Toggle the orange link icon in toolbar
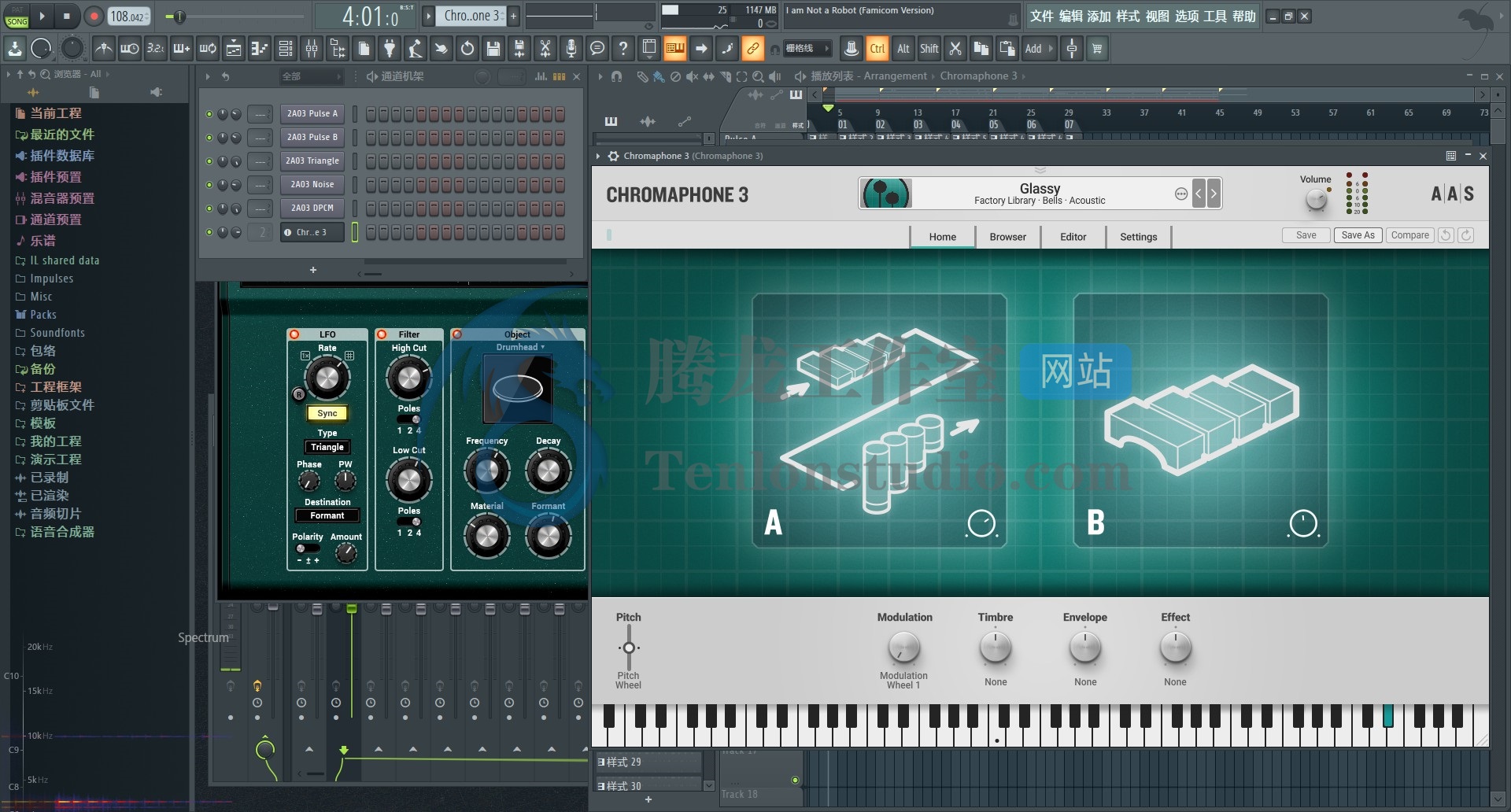The height and width of the screenshot is (812, 1511). [x=753, y=49]
